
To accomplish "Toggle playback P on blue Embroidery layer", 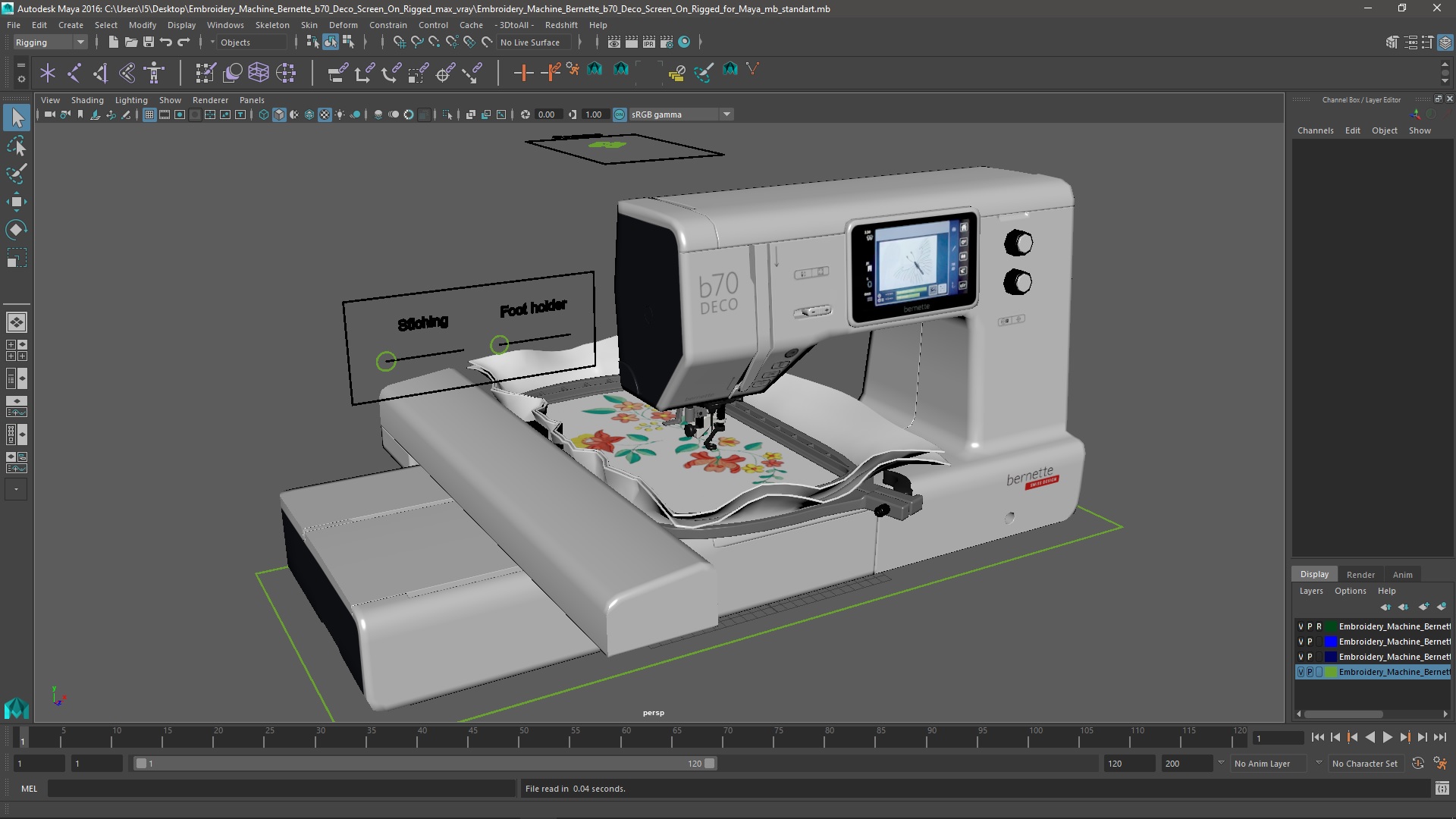I will click(x=1310, y=642).
